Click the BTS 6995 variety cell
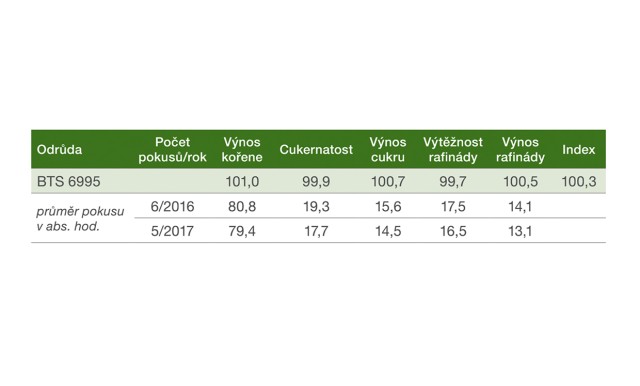Image resolution: width=640 pixels, height=386 pixels. tap(69, 182)
